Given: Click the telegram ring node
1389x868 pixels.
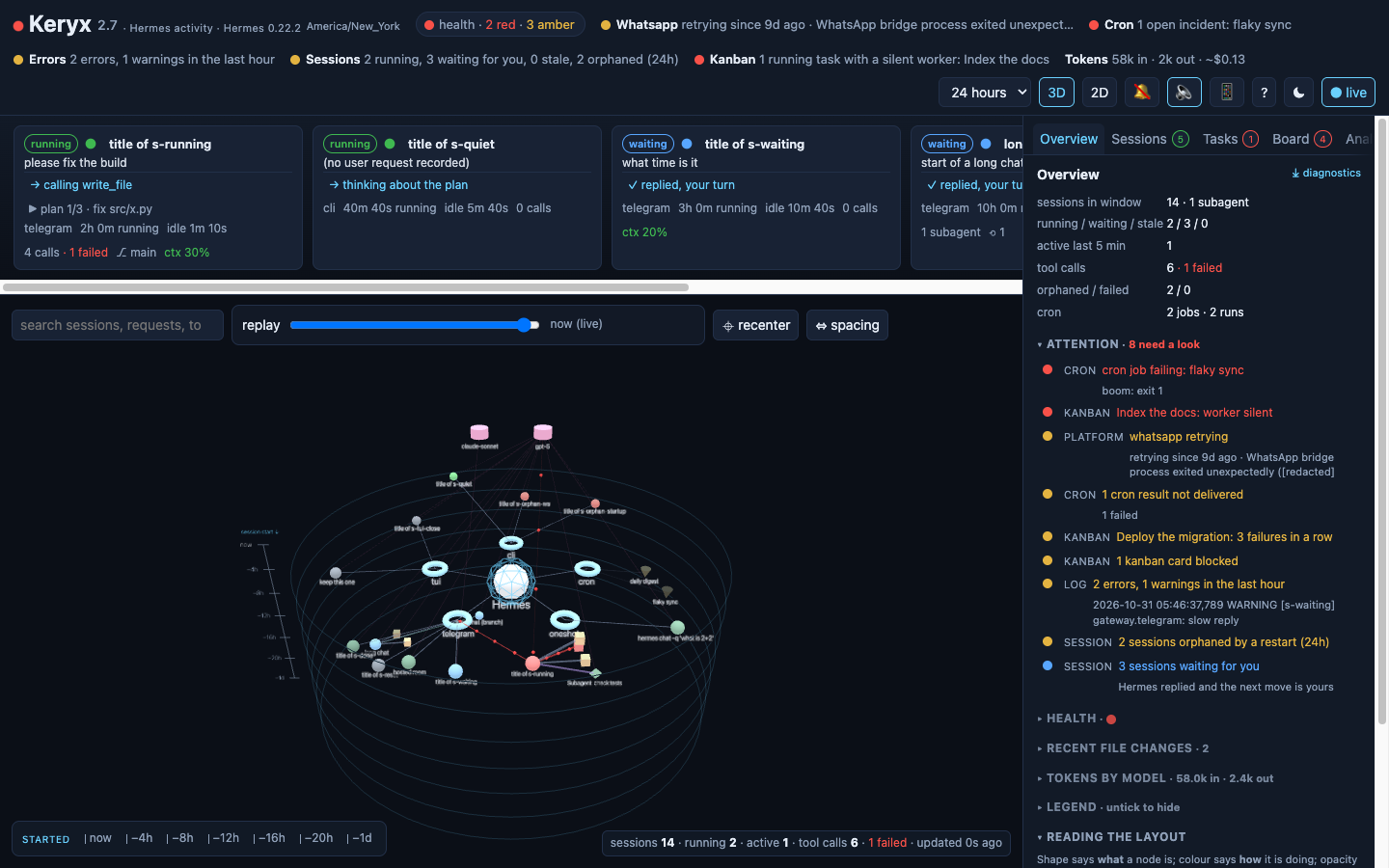Looking at the screenshot, I should click(457, 620).
